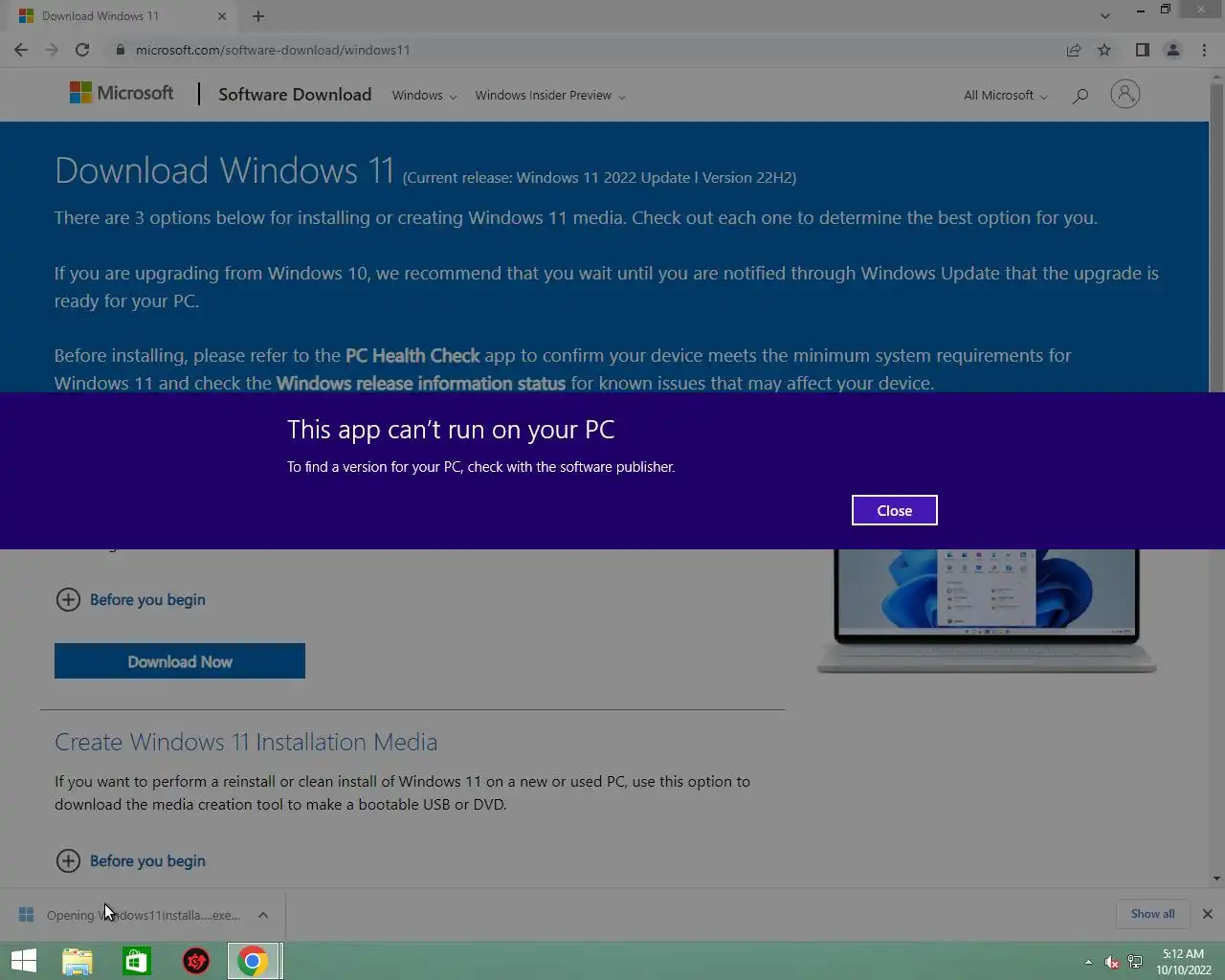
Task: Open the Software Download home link
Action: [x=295, y=94]
